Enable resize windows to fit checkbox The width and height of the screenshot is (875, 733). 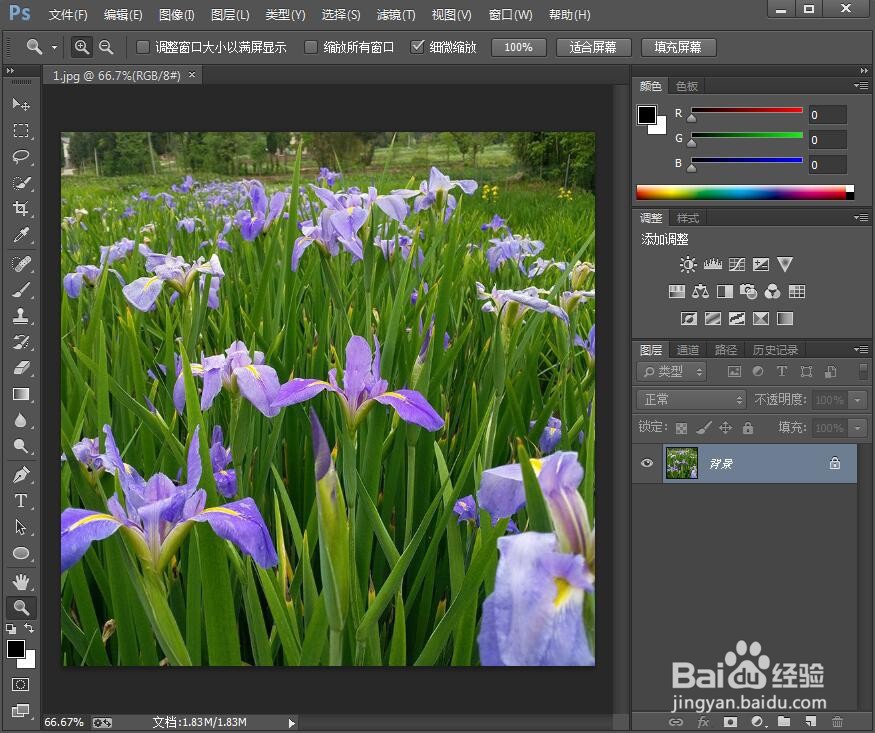(143, 47)
